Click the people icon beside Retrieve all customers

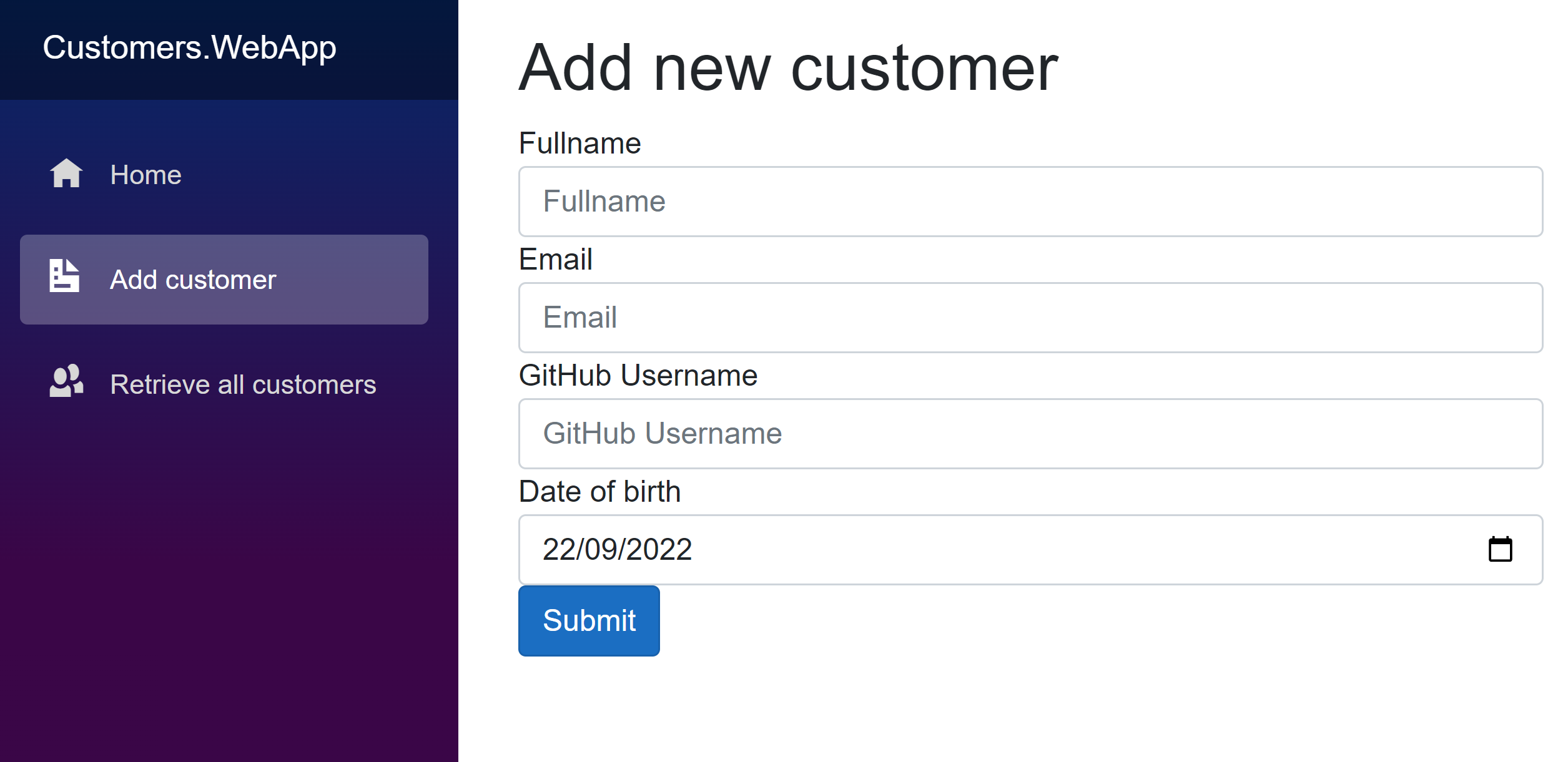coord(66,381)
